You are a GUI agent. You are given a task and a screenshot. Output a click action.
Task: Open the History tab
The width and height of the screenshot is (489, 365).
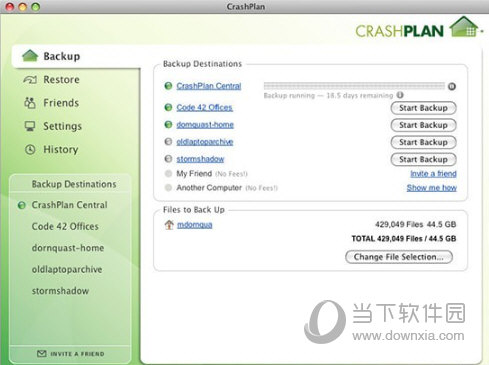pyautogui.click(x=61, y=149)
